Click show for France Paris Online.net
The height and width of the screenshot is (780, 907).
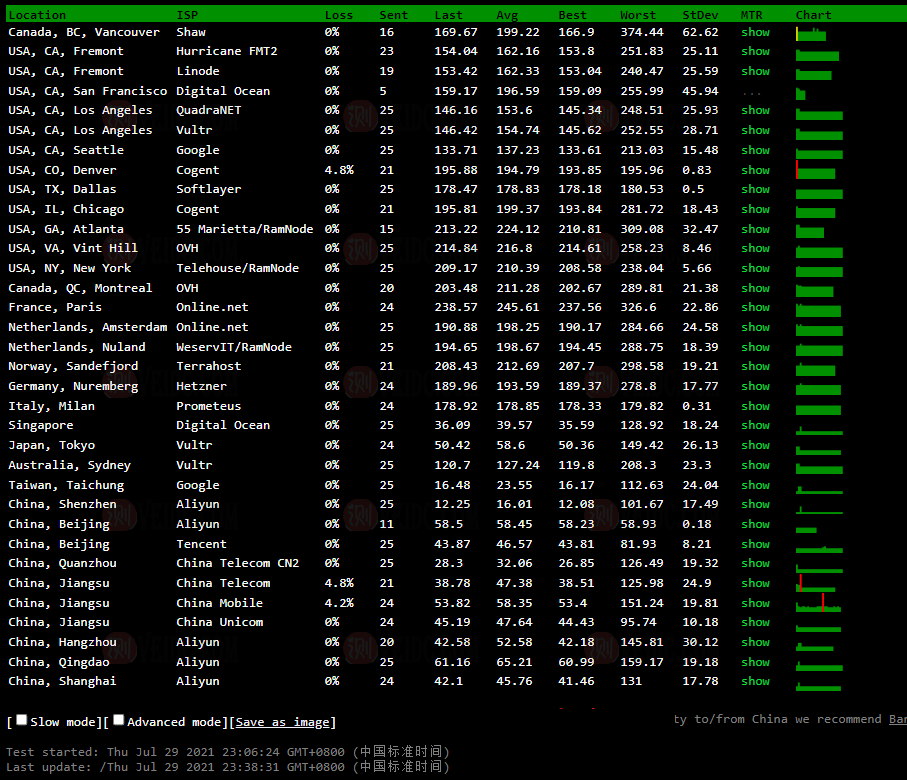[x=755, y=307]
